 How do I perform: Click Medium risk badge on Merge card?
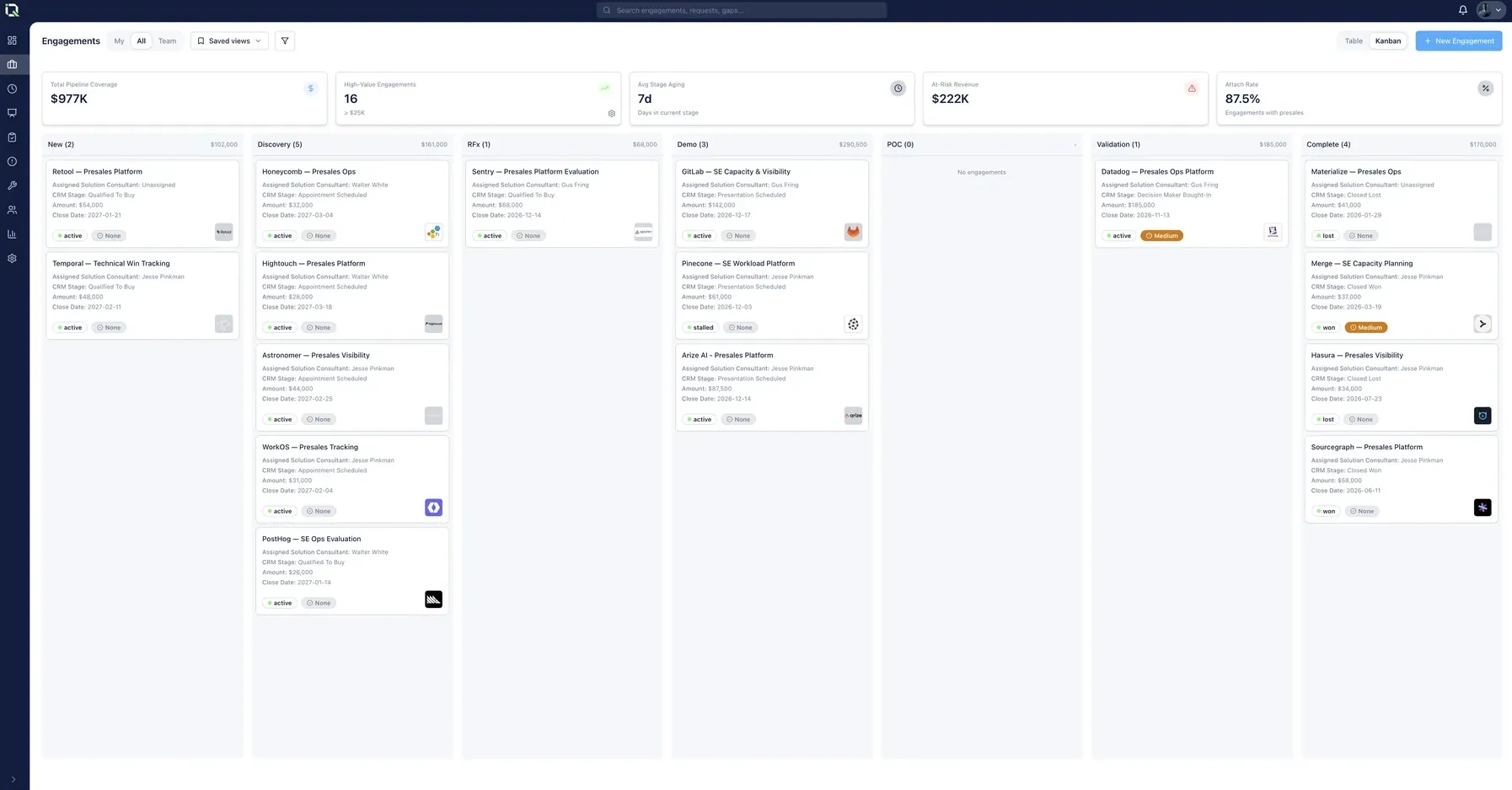coord(1366,328)
